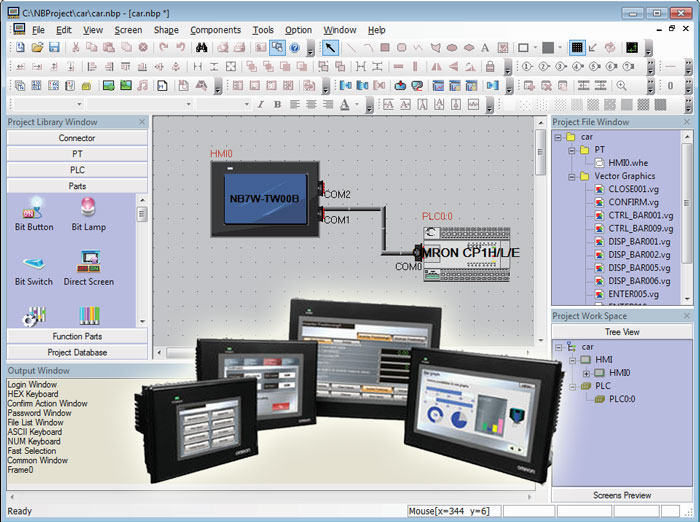Expand the HMI0 node in Project Work Space
The width and height of the screenshot is (700, 522).
(x=586, y=373)
